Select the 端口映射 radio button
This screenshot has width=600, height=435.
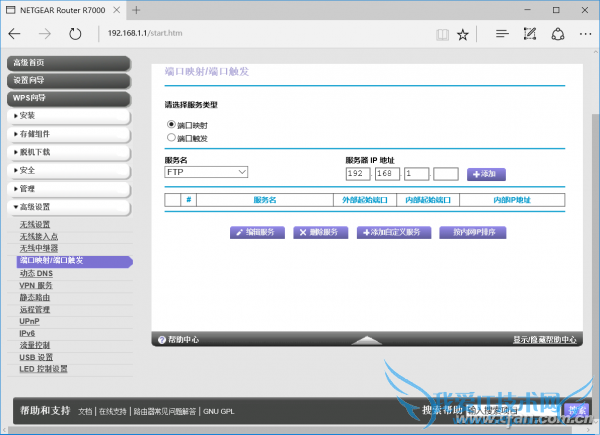(x=171, y=124)
